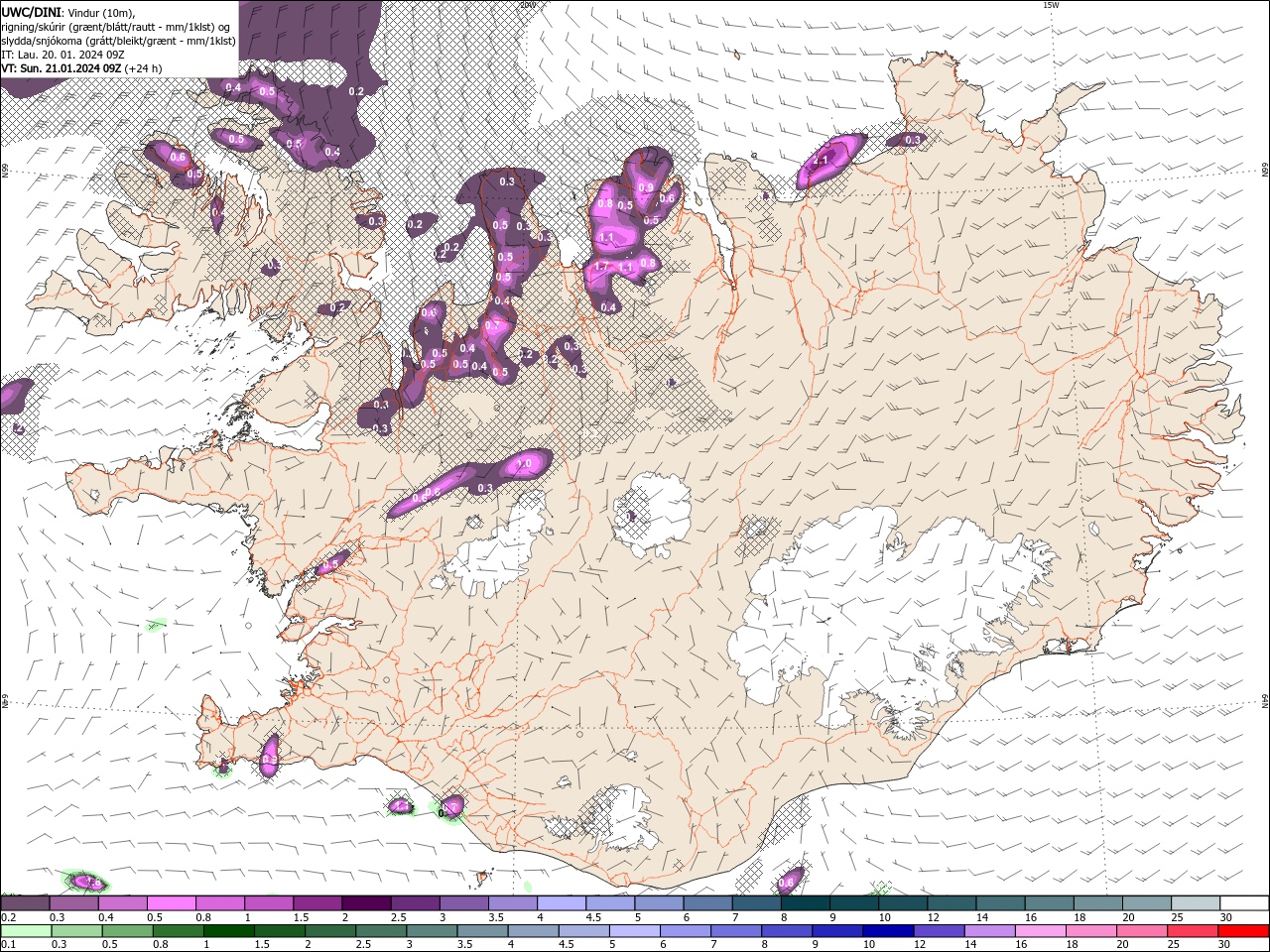Pick deep blue lower legend swatch 10–12

point(888,931)
